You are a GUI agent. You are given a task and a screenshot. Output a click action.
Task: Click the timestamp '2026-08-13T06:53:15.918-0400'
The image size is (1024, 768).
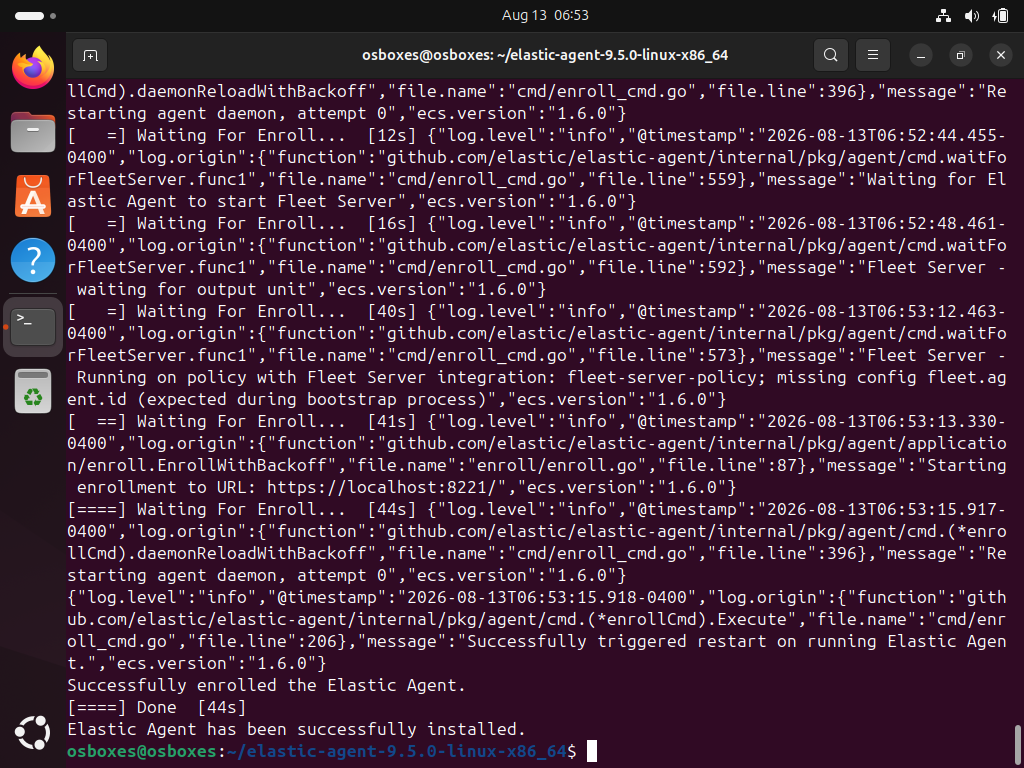(x=547, y=597)
